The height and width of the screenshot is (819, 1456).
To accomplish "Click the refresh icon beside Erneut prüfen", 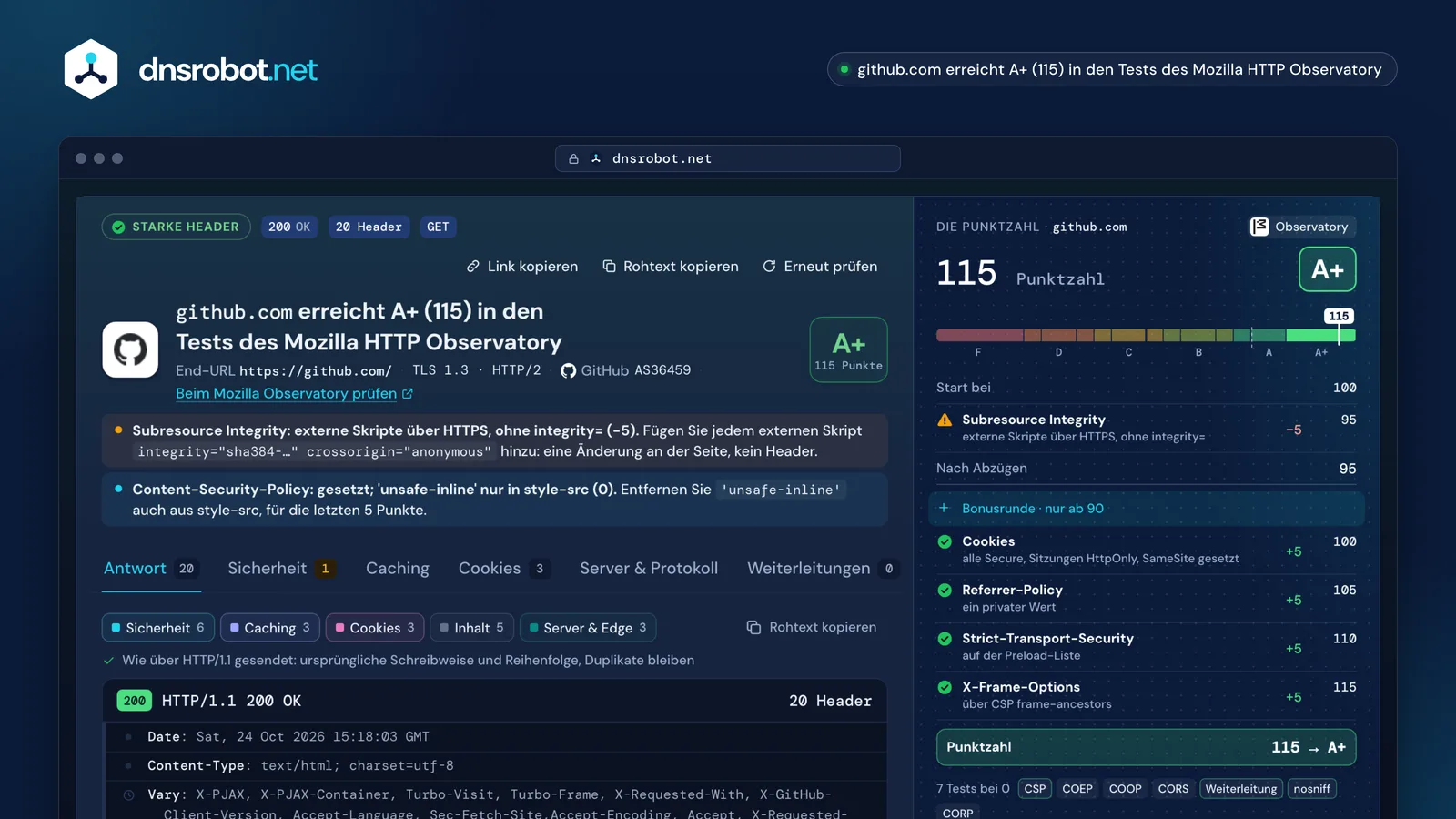I will pos(770,267).
